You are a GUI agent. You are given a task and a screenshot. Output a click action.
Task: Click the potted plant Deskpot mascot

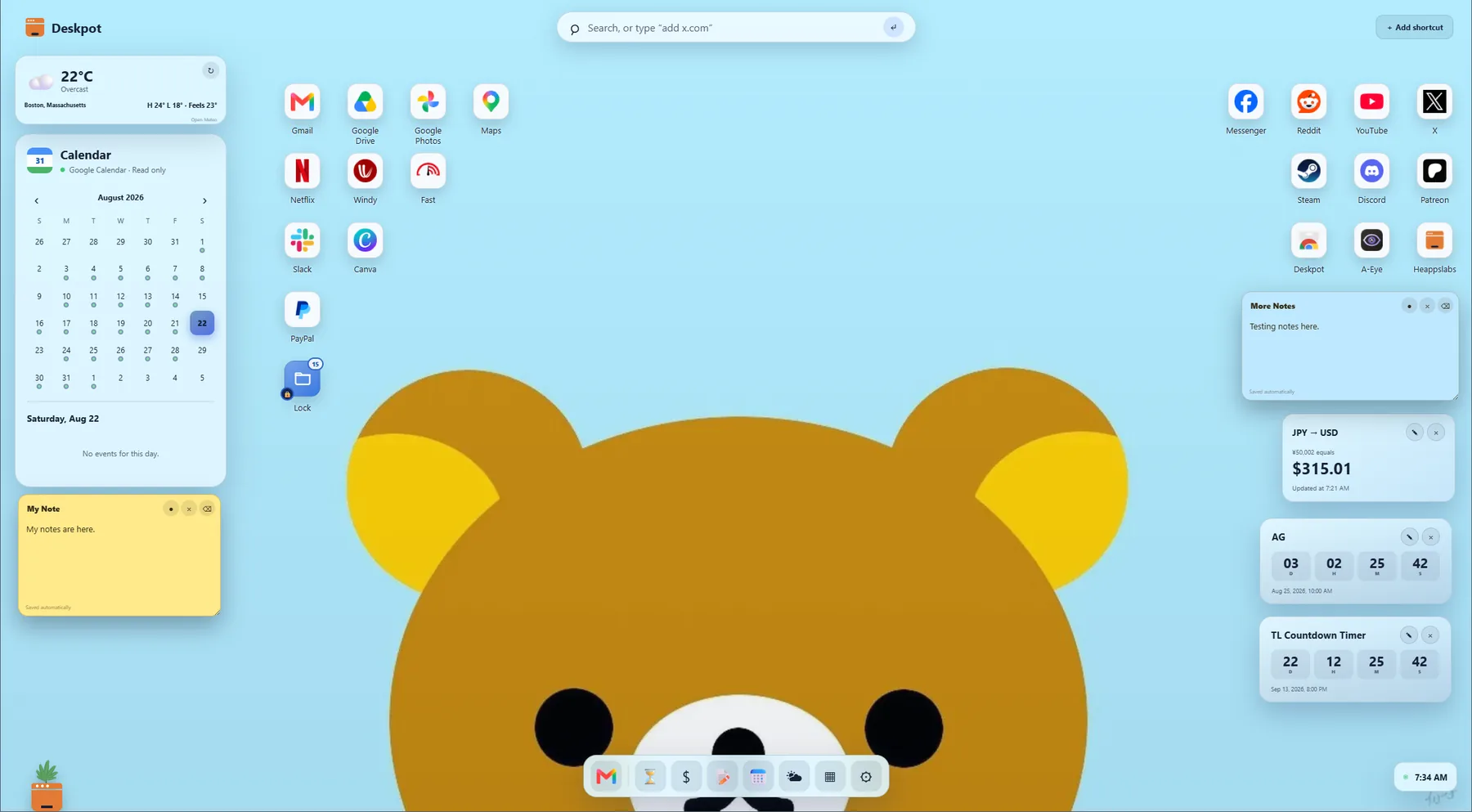pyautogui.click(x=47, y=786)
